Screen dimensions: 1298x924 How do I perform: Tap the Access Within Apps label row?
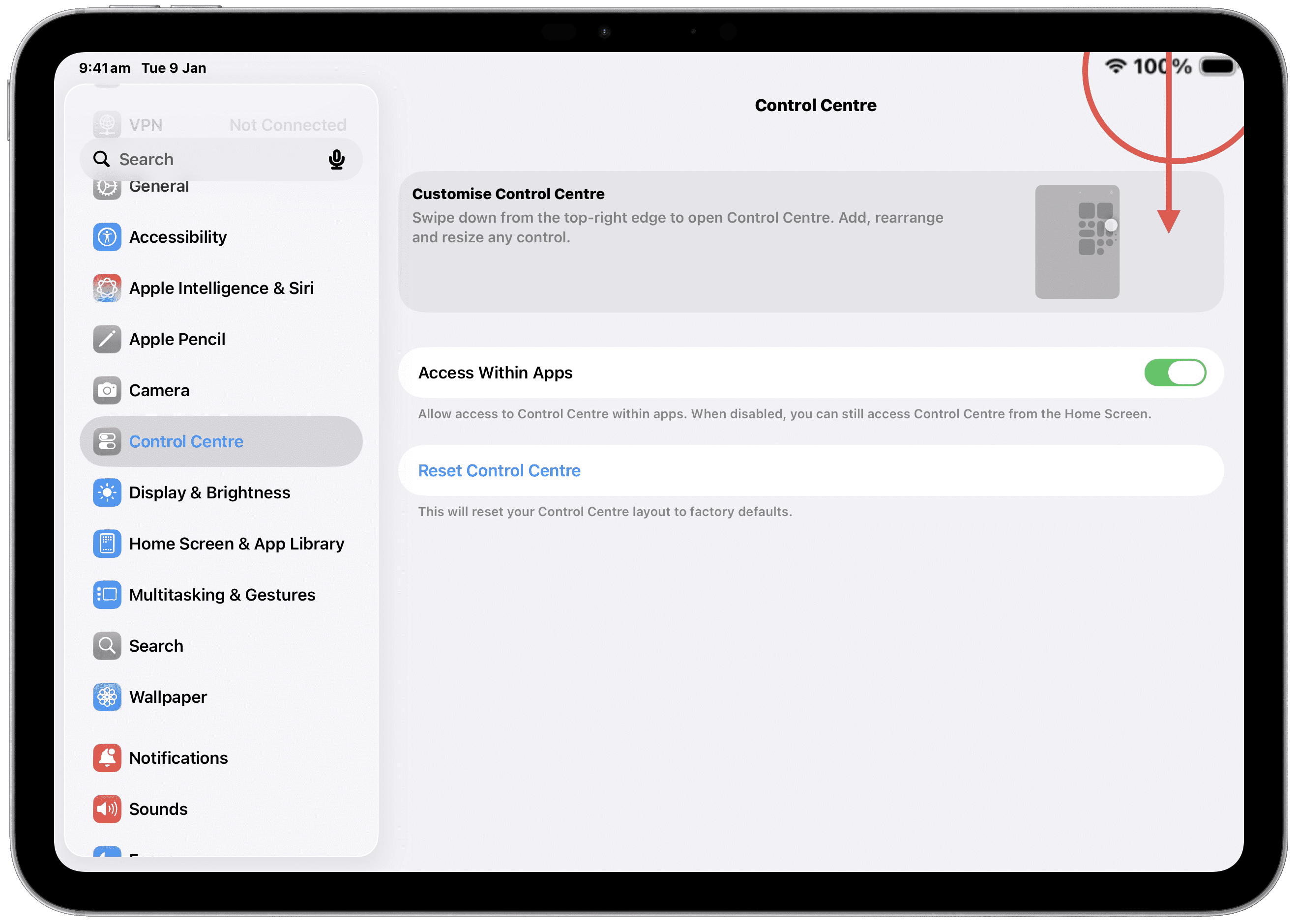coord(495,373)
